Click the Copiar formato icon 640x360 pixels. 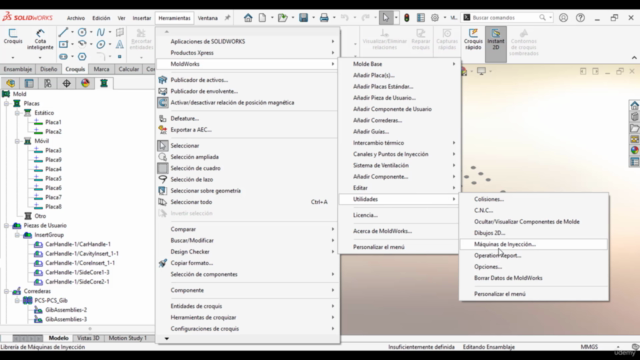click(162, 263)
